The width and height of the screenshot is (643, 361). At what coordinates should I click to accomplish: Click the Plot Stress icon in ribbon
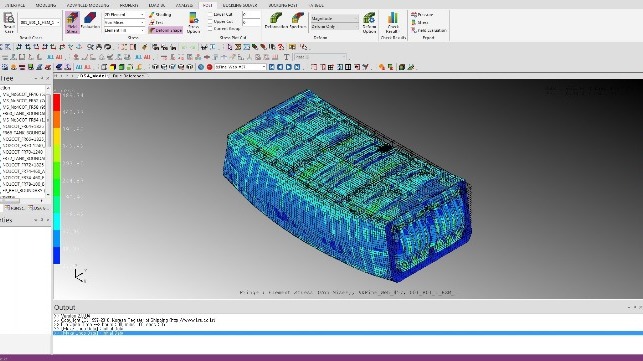72,22
